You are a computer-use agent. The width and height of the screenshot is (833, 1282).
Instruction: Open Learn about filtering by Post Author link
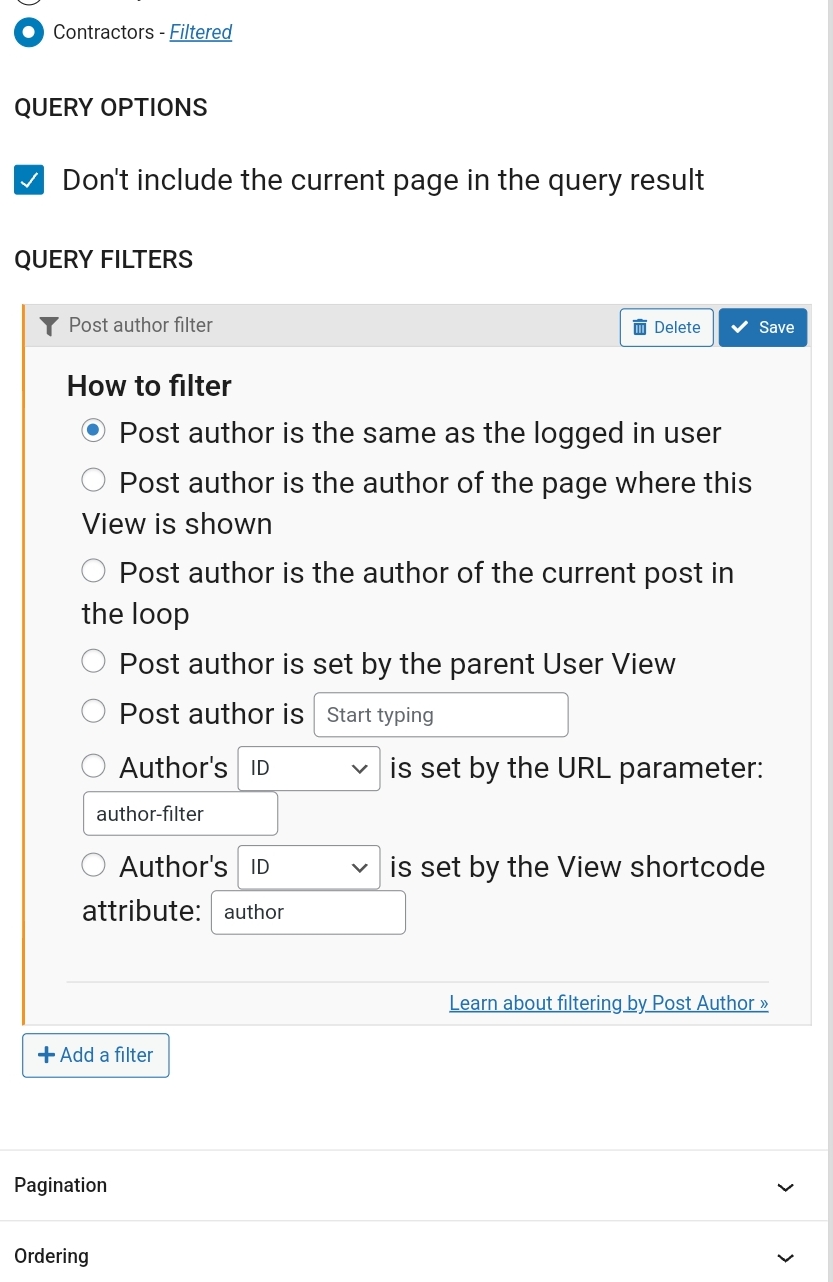click(609, 1003)
